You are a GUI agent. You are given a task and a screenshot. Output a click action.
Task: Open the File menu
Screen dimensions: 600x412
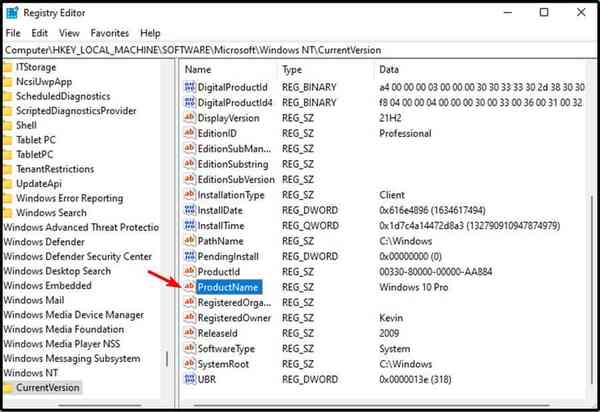click(13, 33)
